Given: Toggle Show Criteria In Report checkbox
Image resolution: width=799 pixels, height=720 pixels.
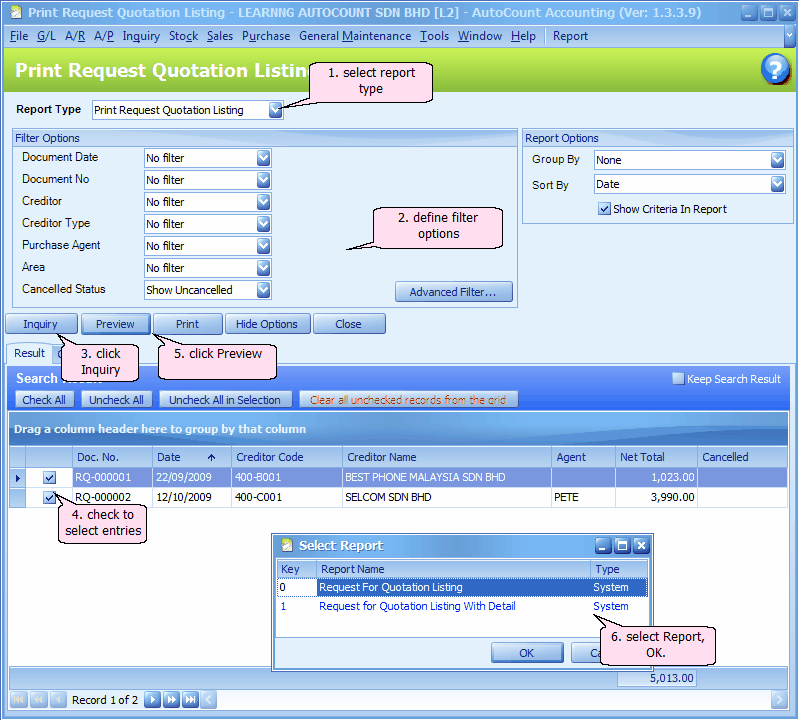Looking at the screenshot, I should pos(604,209).
